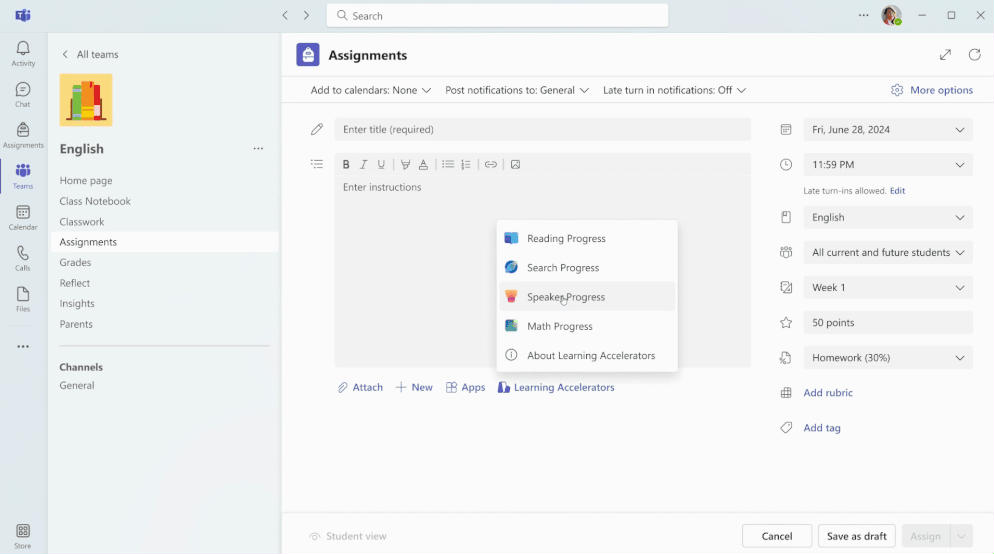Open Activity bell in left rail

tap(23, 54)
